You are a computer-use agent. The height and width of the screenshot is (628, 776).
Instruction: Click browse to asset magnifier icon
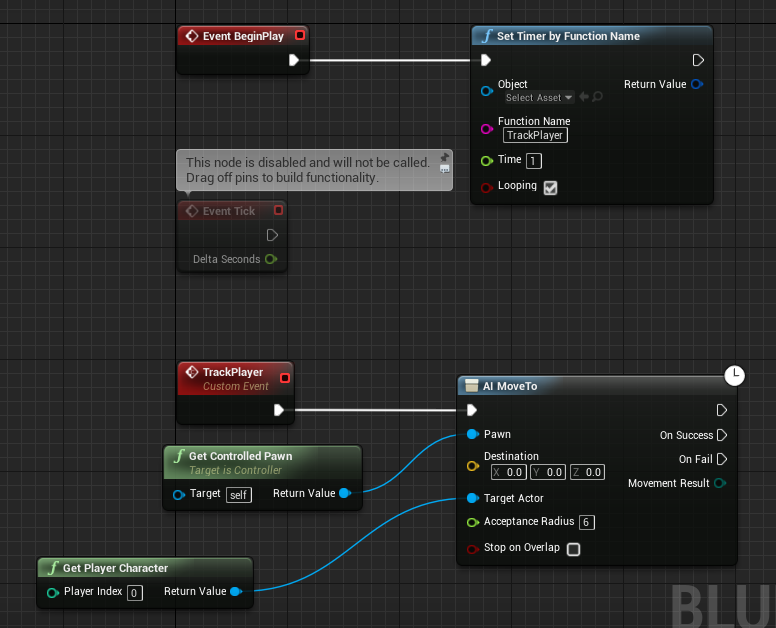[597, 97]
